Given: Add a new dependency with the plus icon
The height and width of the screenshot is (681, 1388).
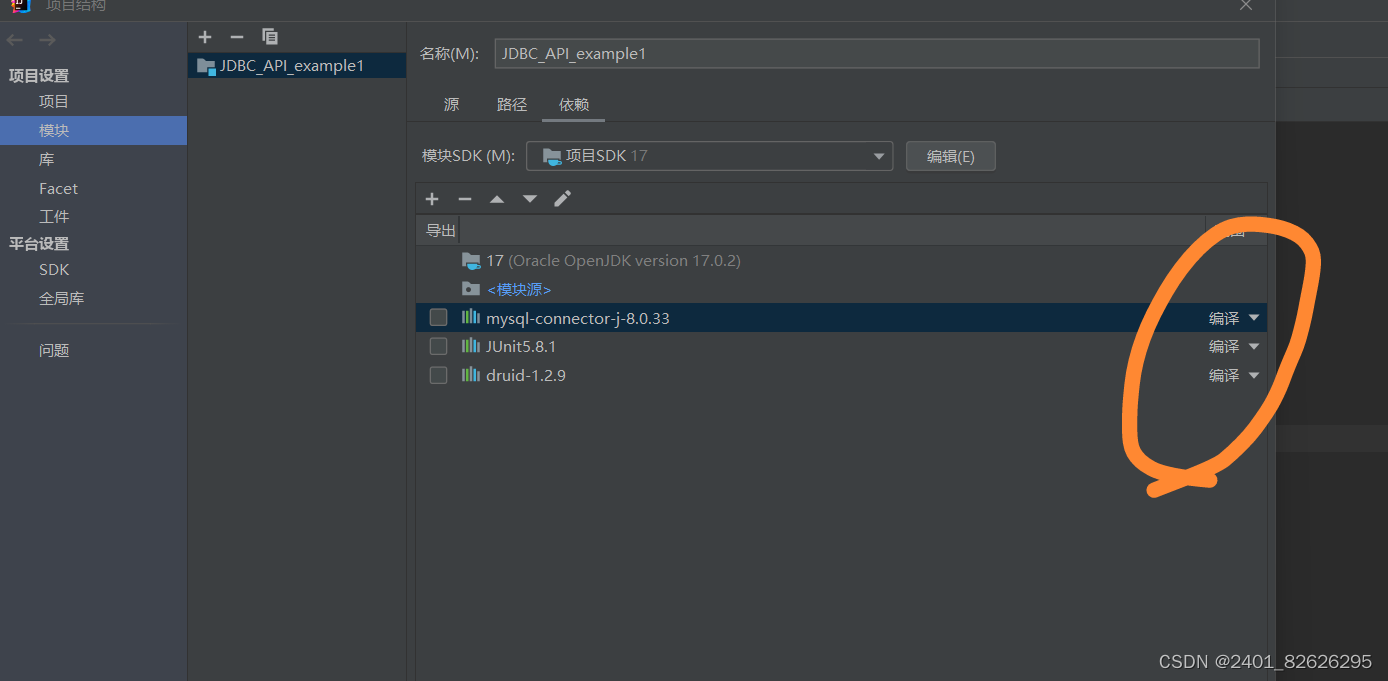Looking at the screenshot, I should coord(431,198).
